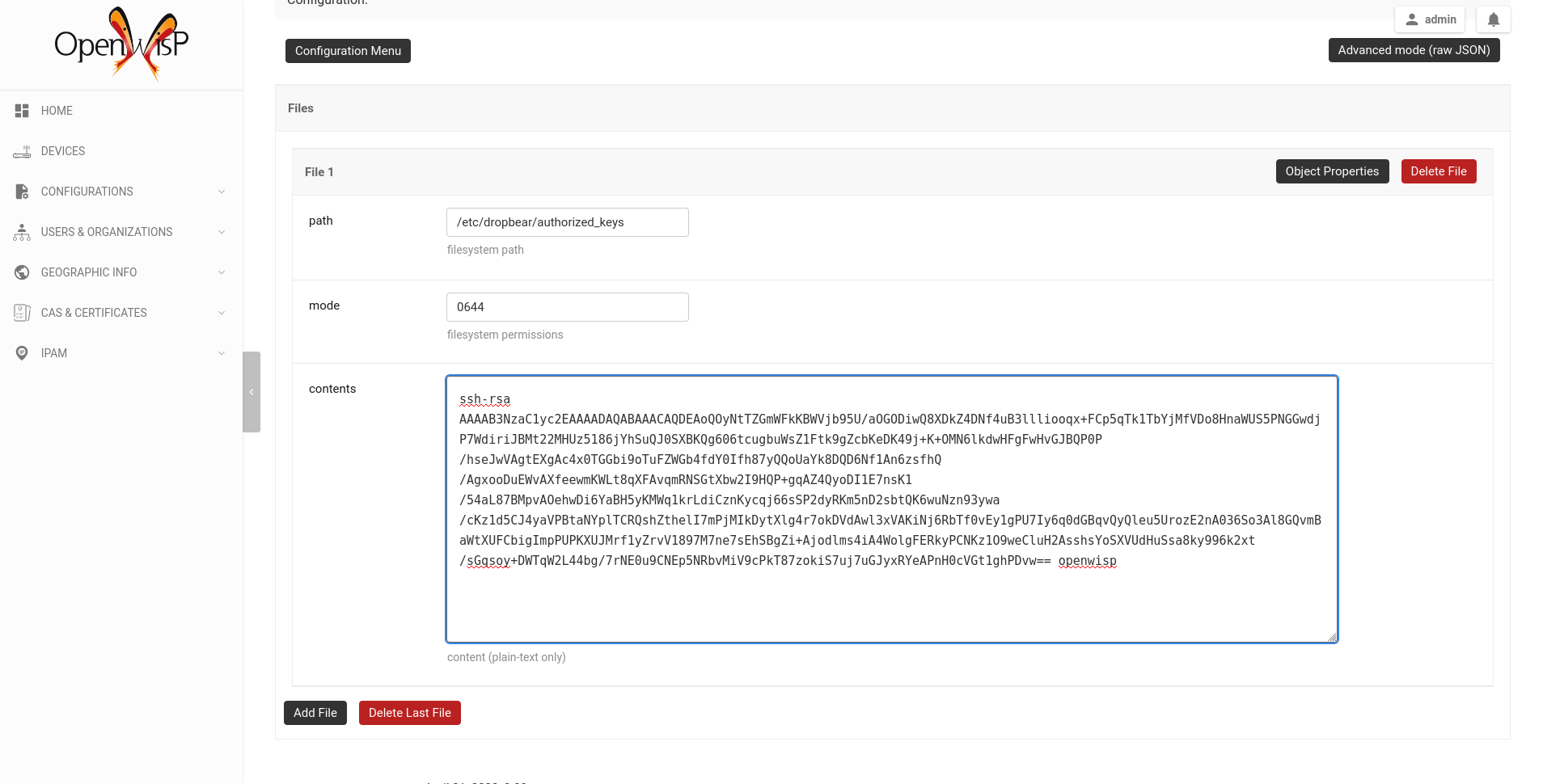Click the Configurations document icon

tap(22, 192)
